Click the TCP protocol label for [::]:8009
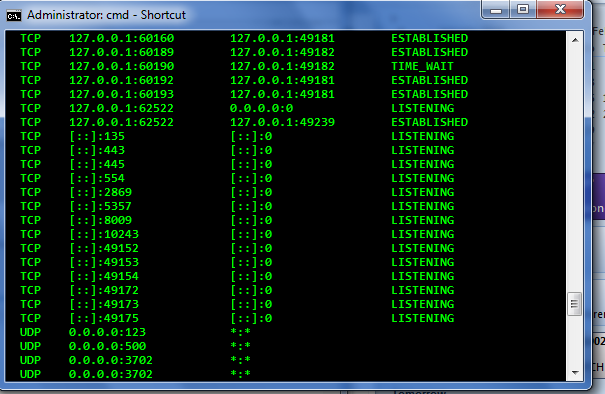605x394 pixels. [x=30, y=220]
